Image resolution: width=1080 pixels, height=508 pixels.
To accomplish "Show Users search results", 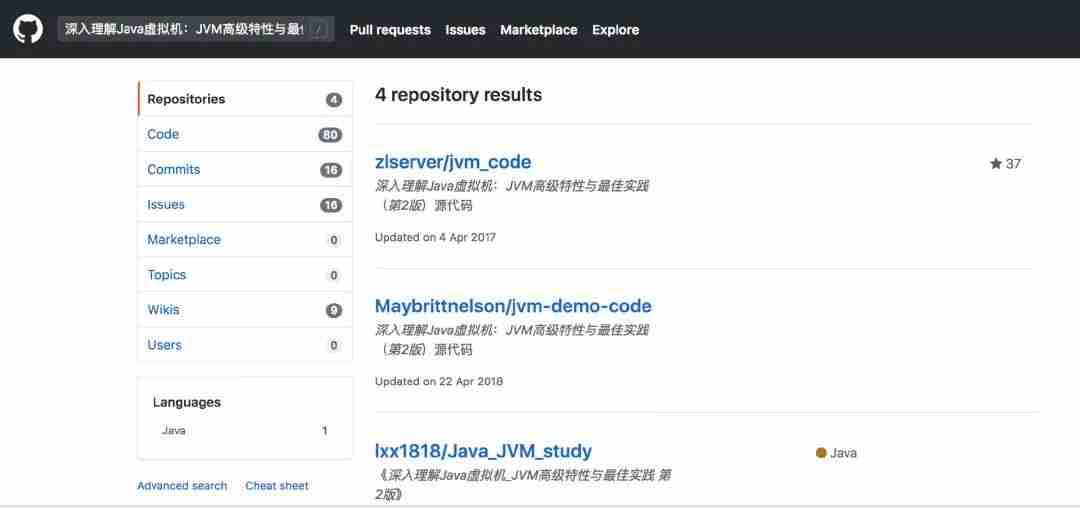I will click(x=245, y=345).
